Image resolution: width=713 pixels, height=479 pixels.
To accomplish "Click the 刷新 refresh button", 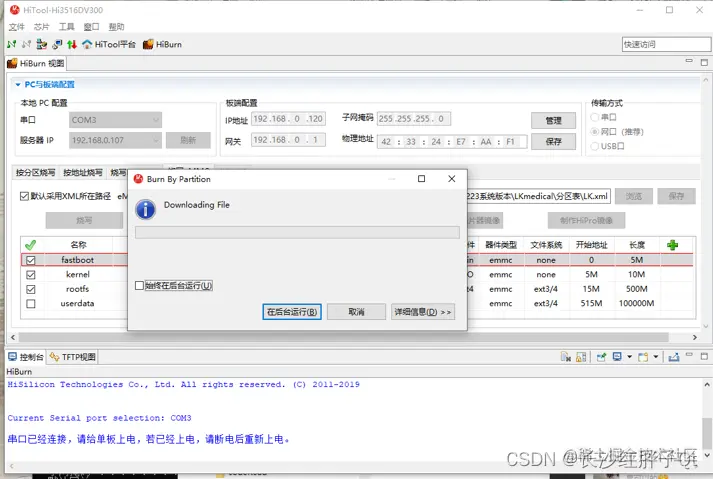I will [188, 140].
